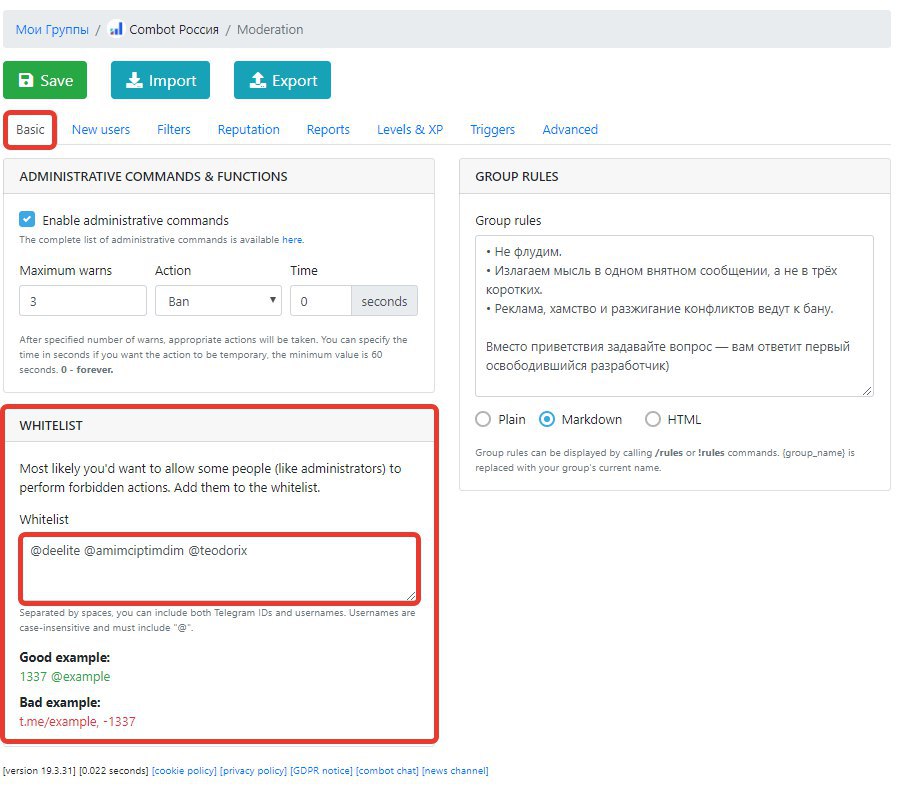Click the 'seconds' unit label beside Time
This screenshot has height=808, width=903.
[x=384, y=301]
